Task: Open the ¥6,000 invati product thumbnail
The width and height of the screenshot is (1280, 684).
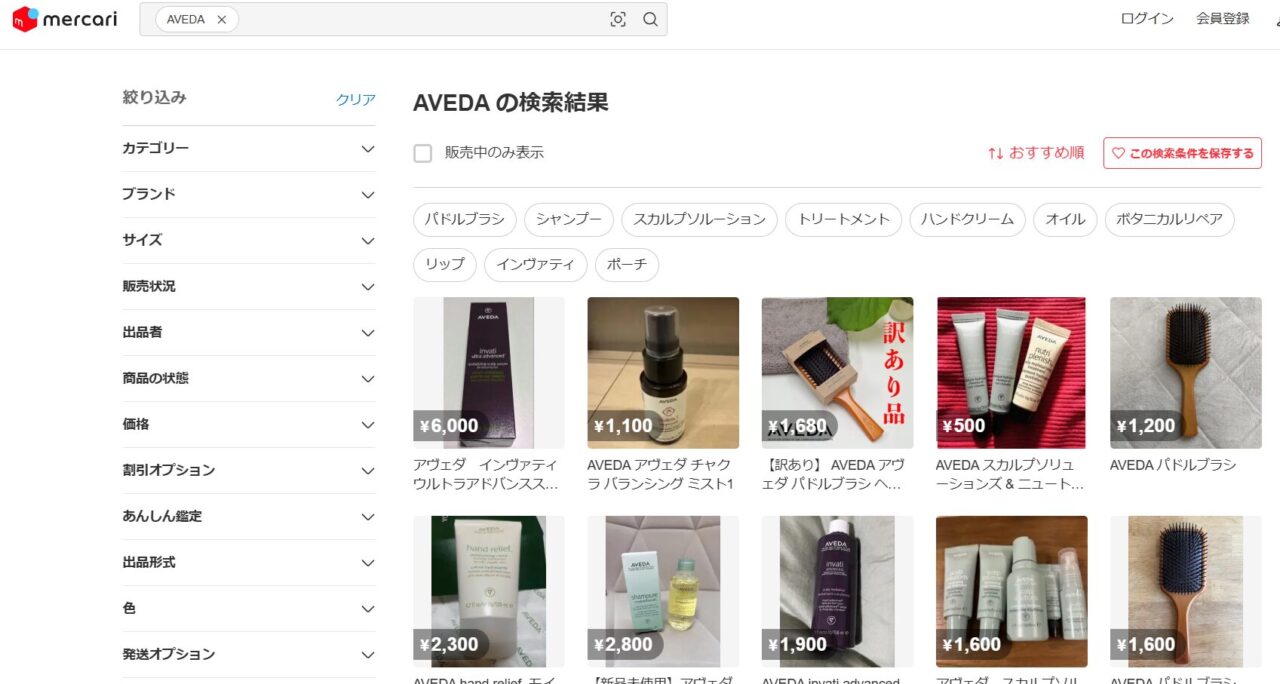Action: click(489, 373)
